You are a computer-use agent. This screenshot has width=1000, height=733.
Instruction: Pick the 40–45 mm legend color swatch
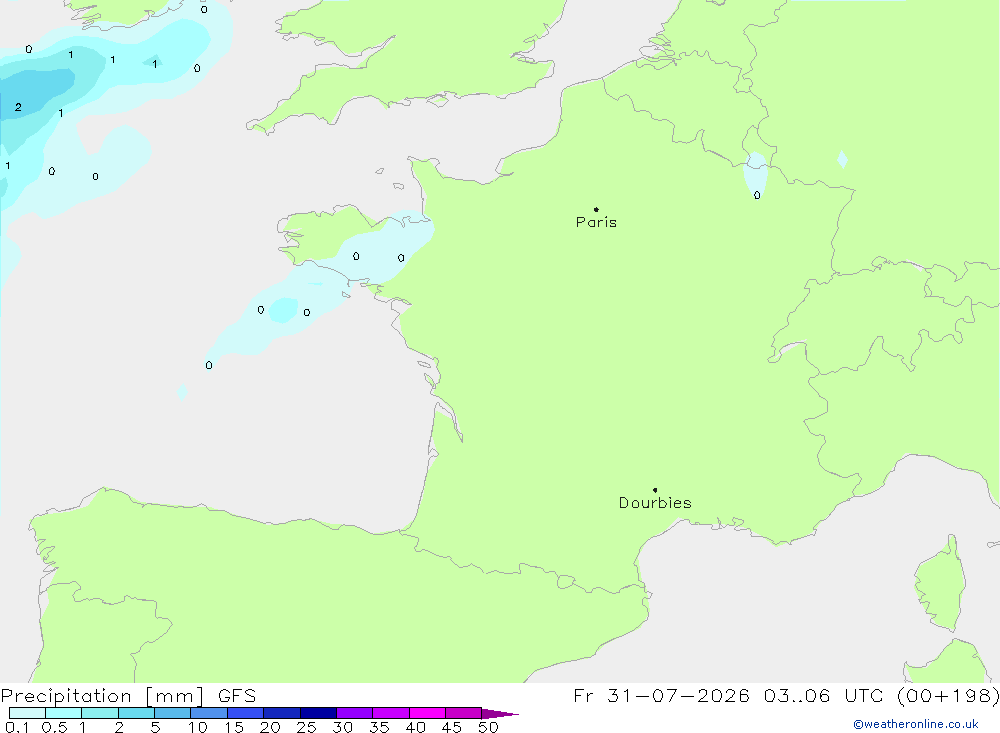pyautogui.click(x=427, y=713)
